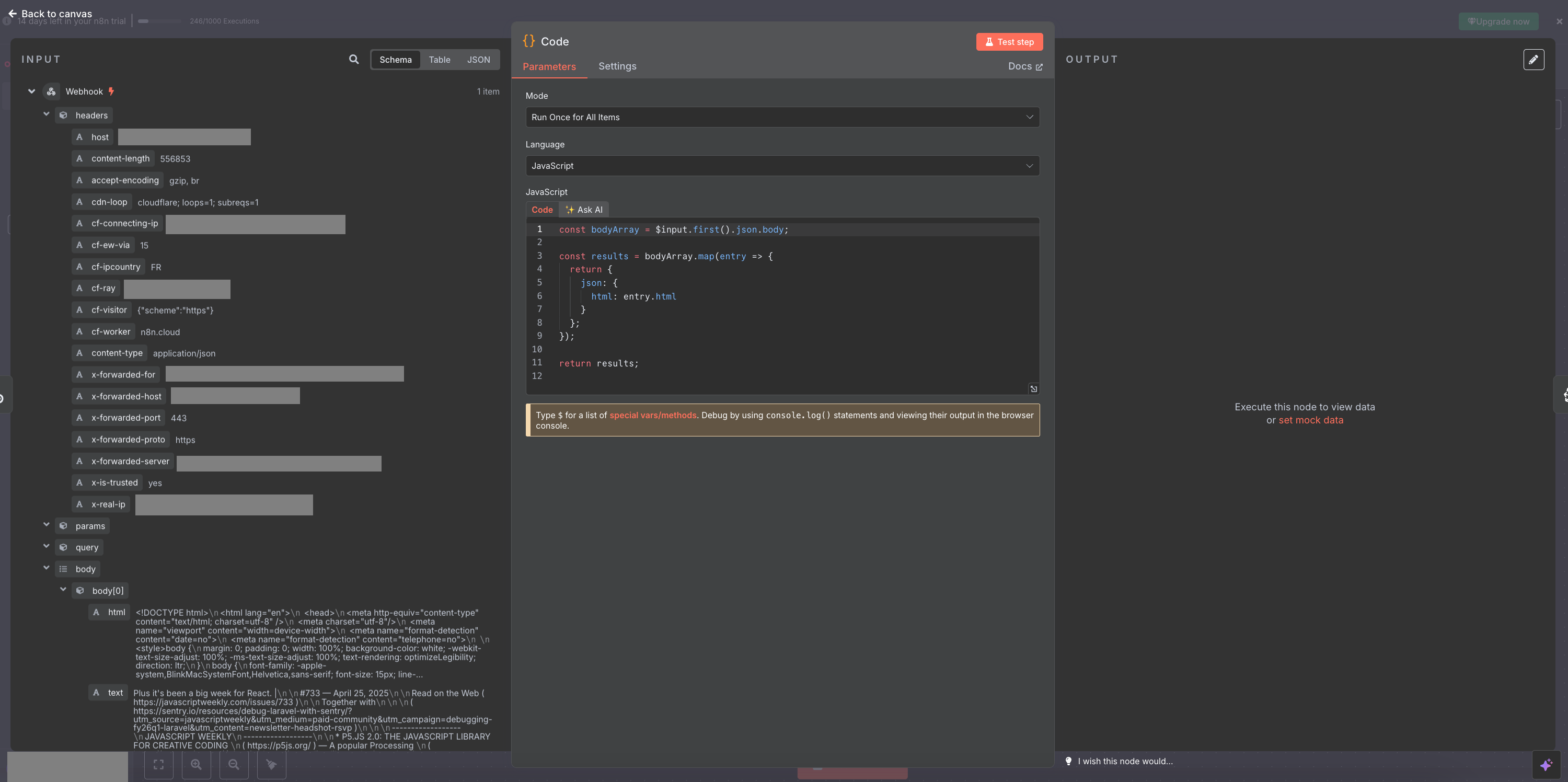Switch to the Code editor tab
Viewport: 1568px width, 782px height.
[x=541, y=209]
